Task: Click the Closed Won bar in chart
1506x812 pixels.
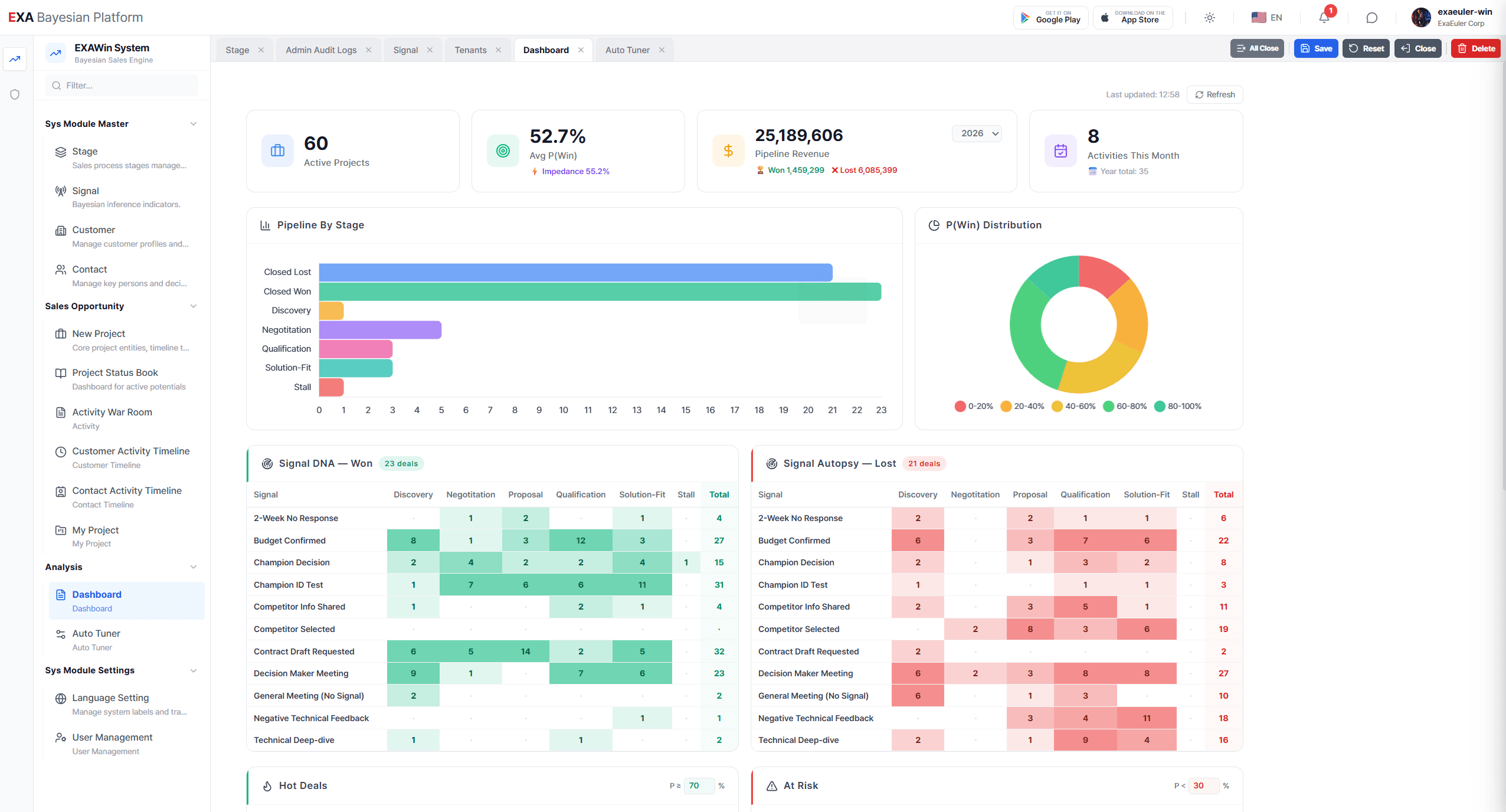Action: pos(600,292)
